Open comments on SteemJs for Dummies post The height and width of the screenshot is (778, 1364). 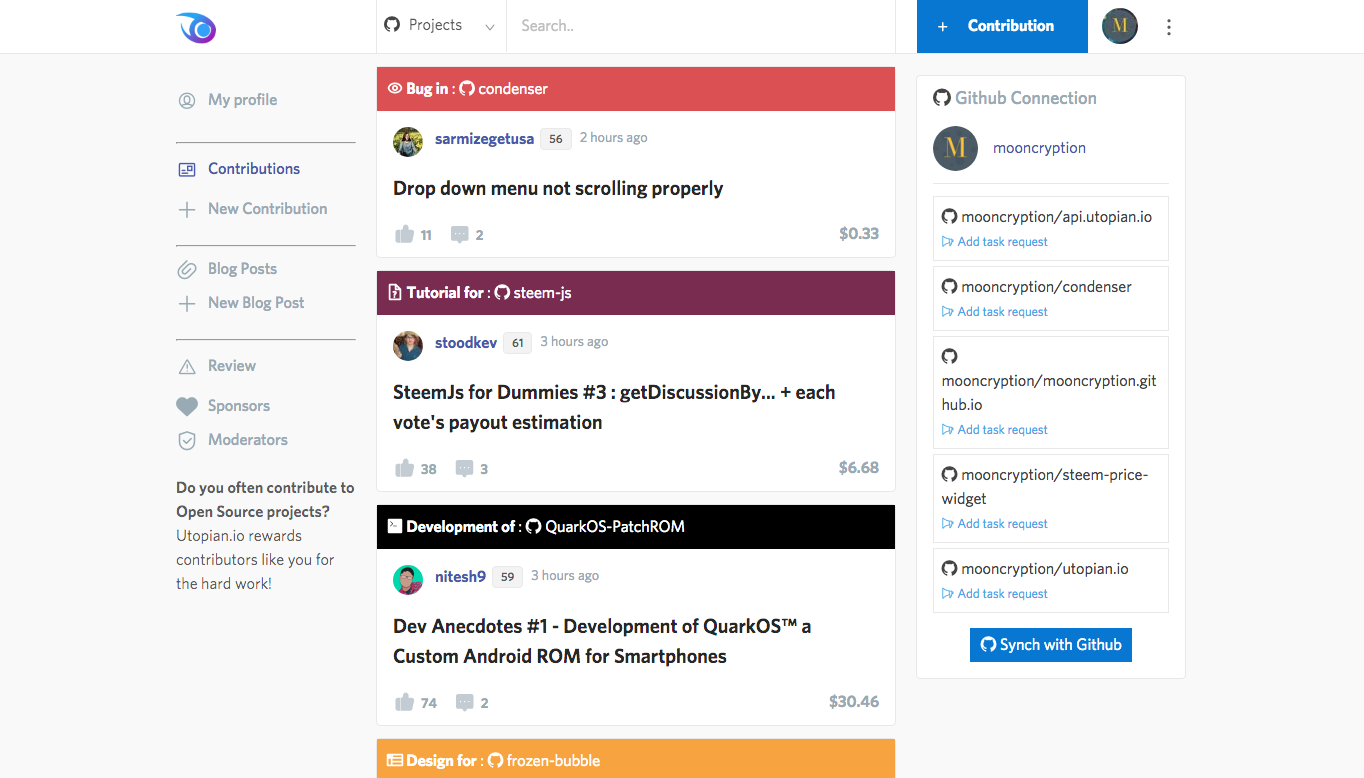[464, 469]
